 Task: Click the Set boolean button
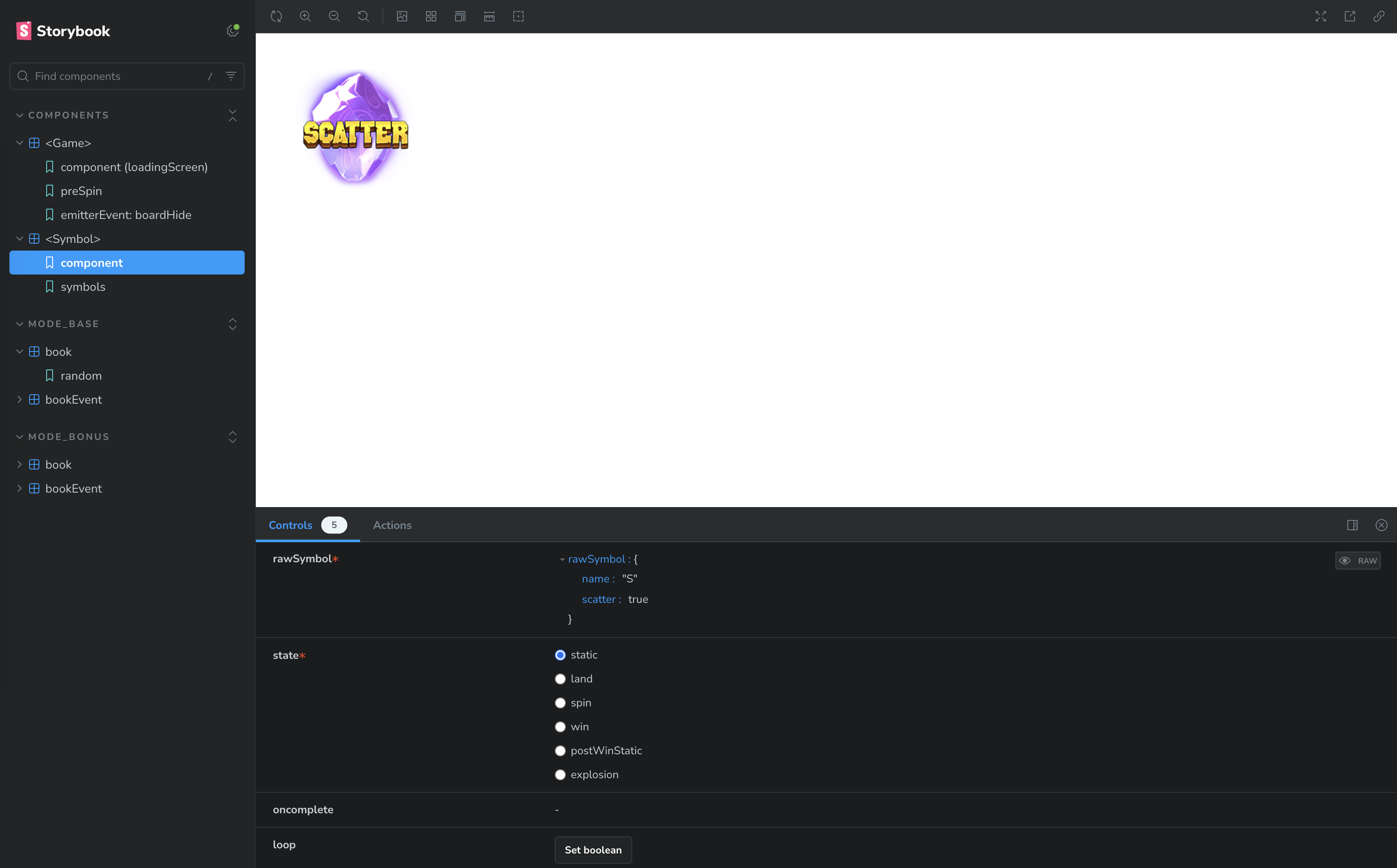pos(593,850)
